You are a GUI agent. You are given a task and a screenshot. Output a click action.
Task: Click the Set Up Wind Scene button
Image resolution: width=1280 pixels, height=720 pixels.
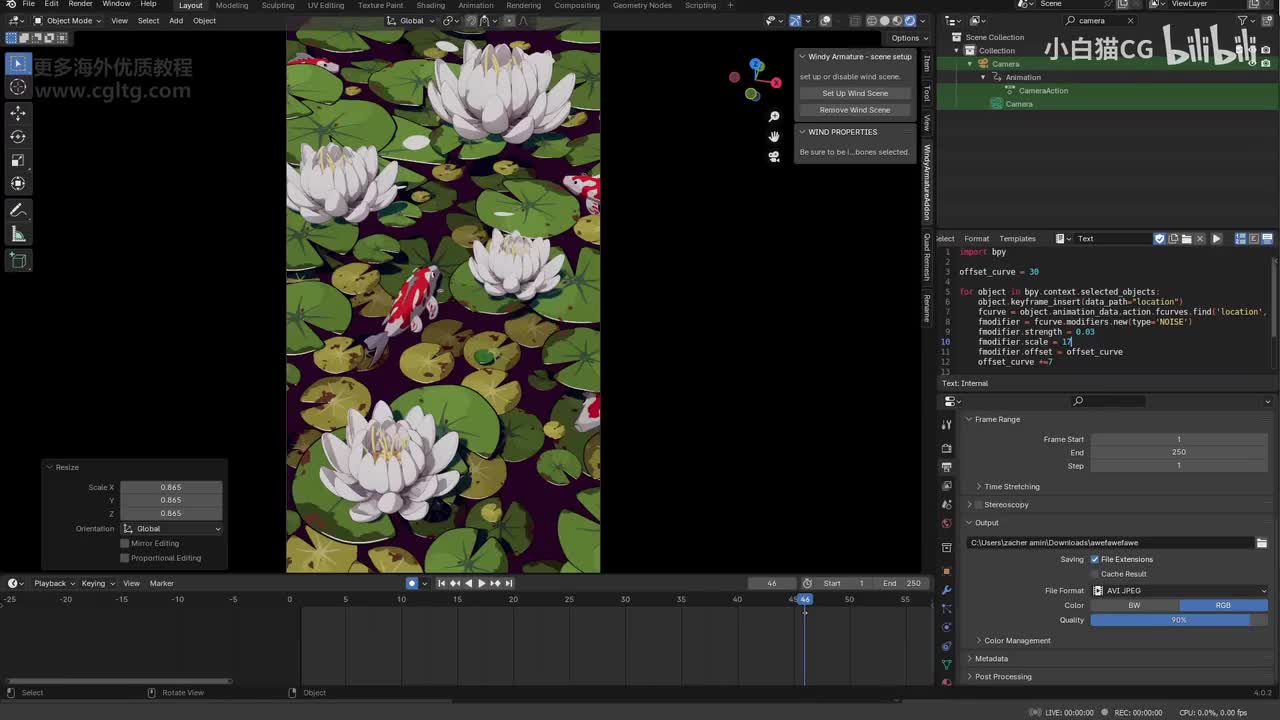coord(855,93)
